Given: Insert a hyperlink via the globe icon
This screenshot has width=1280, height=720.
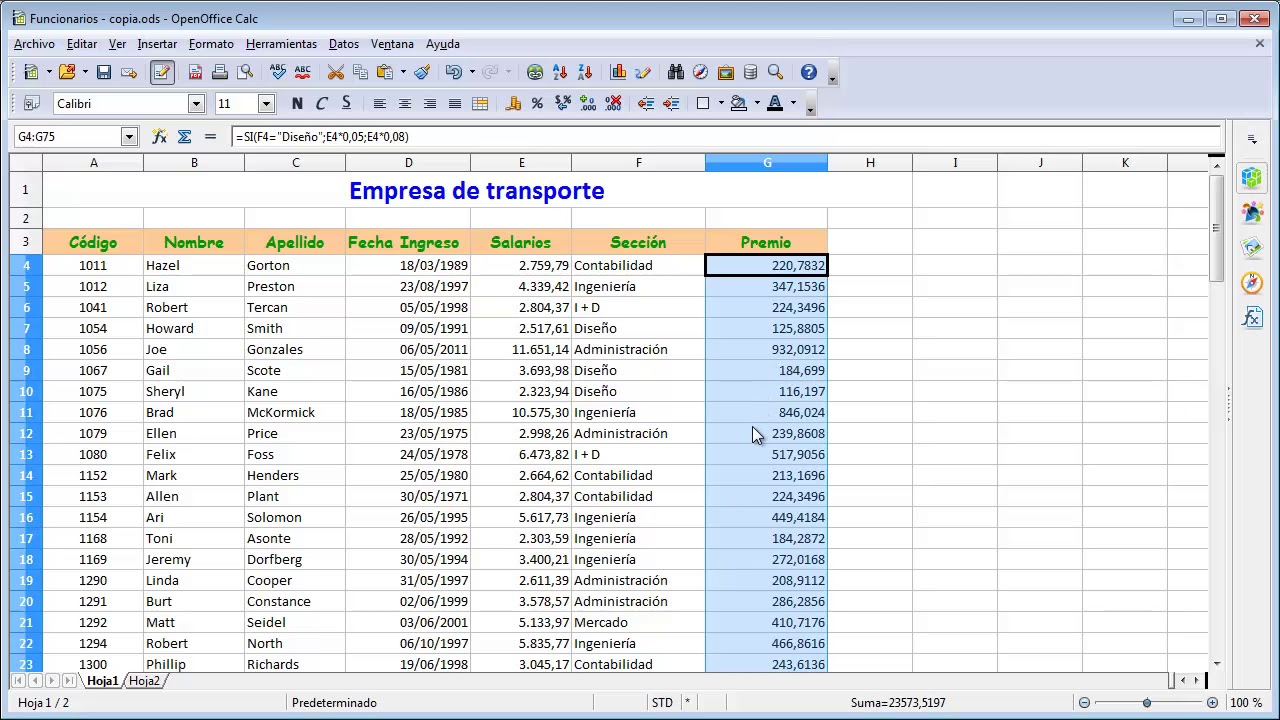Looking at the screenshot, I should (x=535, y=72).
